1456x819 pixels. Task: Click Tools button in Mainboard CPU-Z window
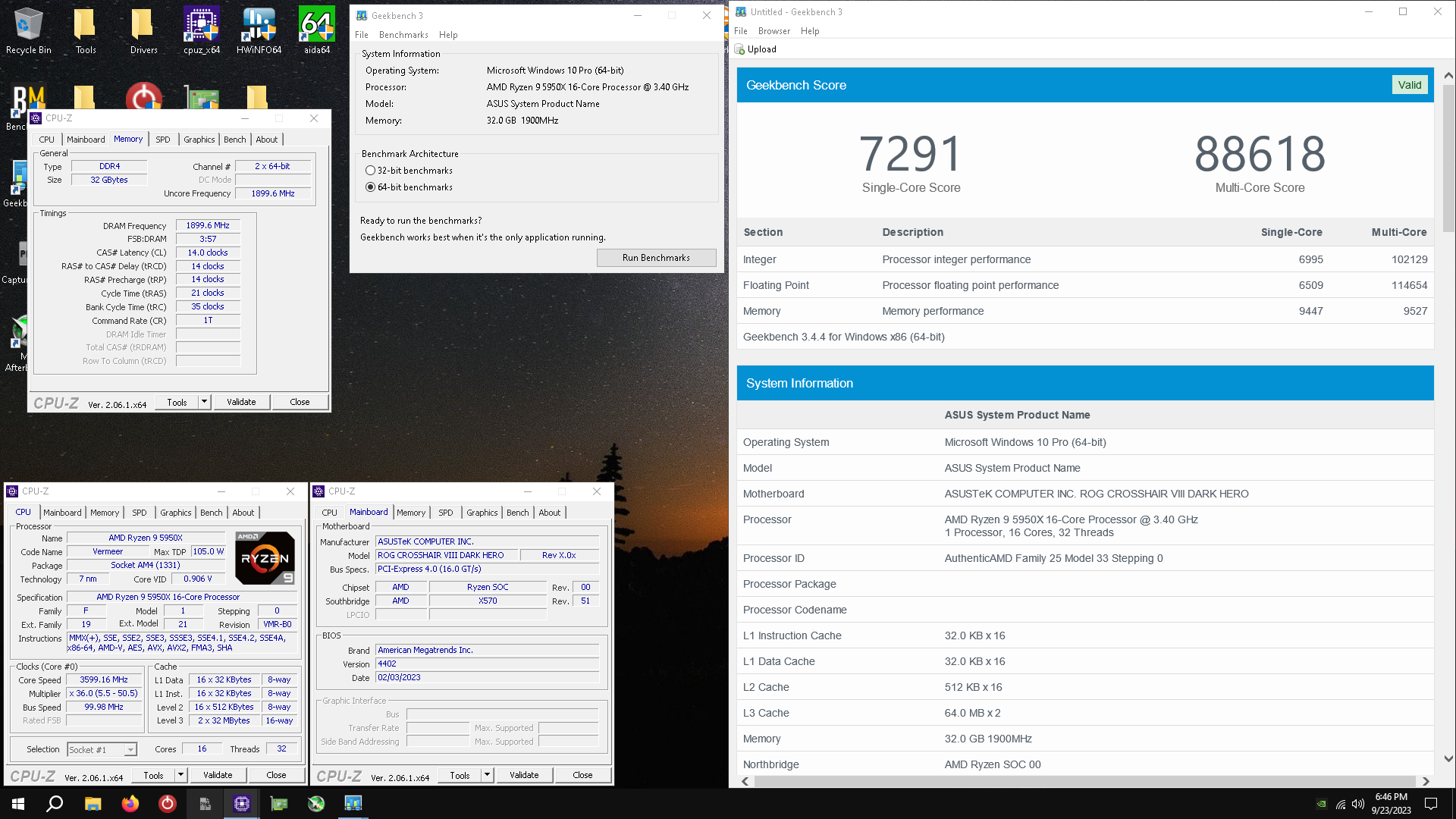pyautogui.click(x=460, y=775)
